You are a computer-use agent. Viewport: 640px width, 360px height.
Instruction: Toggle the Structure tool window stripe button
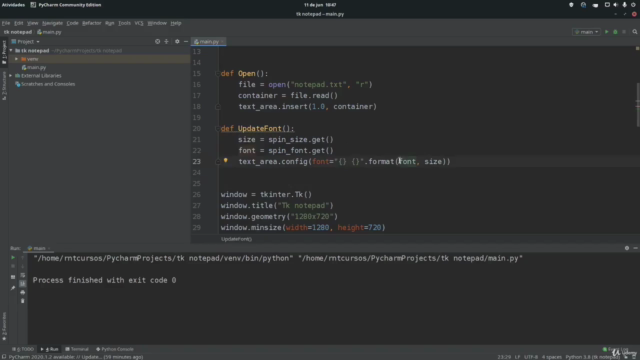4,86
